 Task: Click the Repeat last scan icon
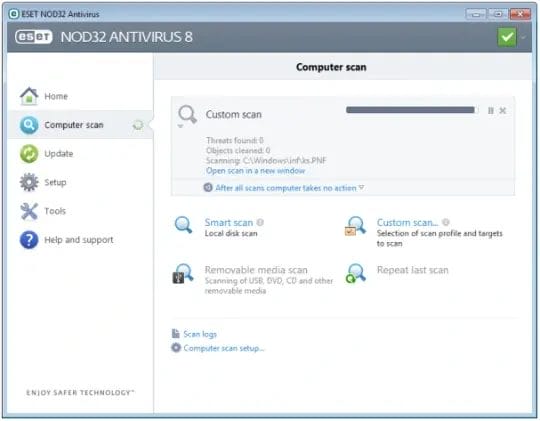coord(355,274)
